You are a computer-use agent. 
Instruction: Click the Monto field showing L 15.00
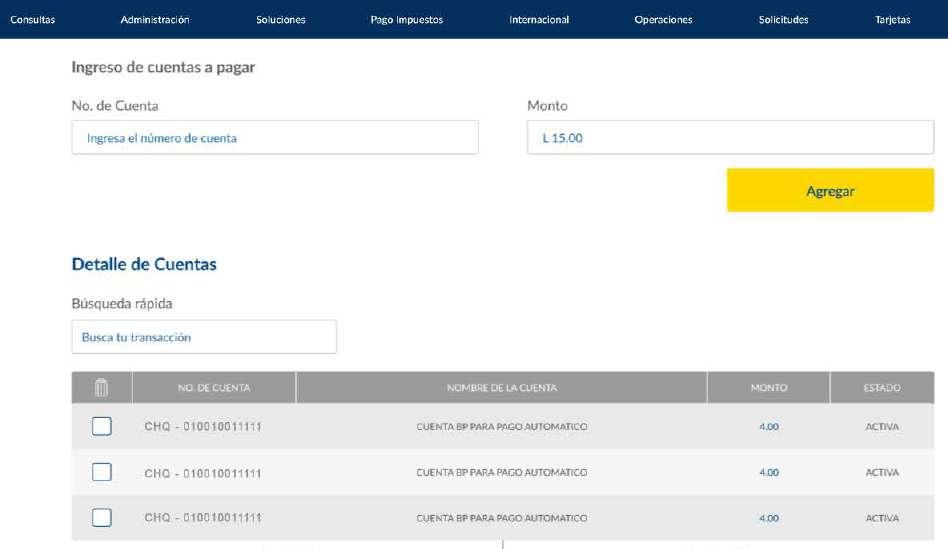(x=730, y=137)
